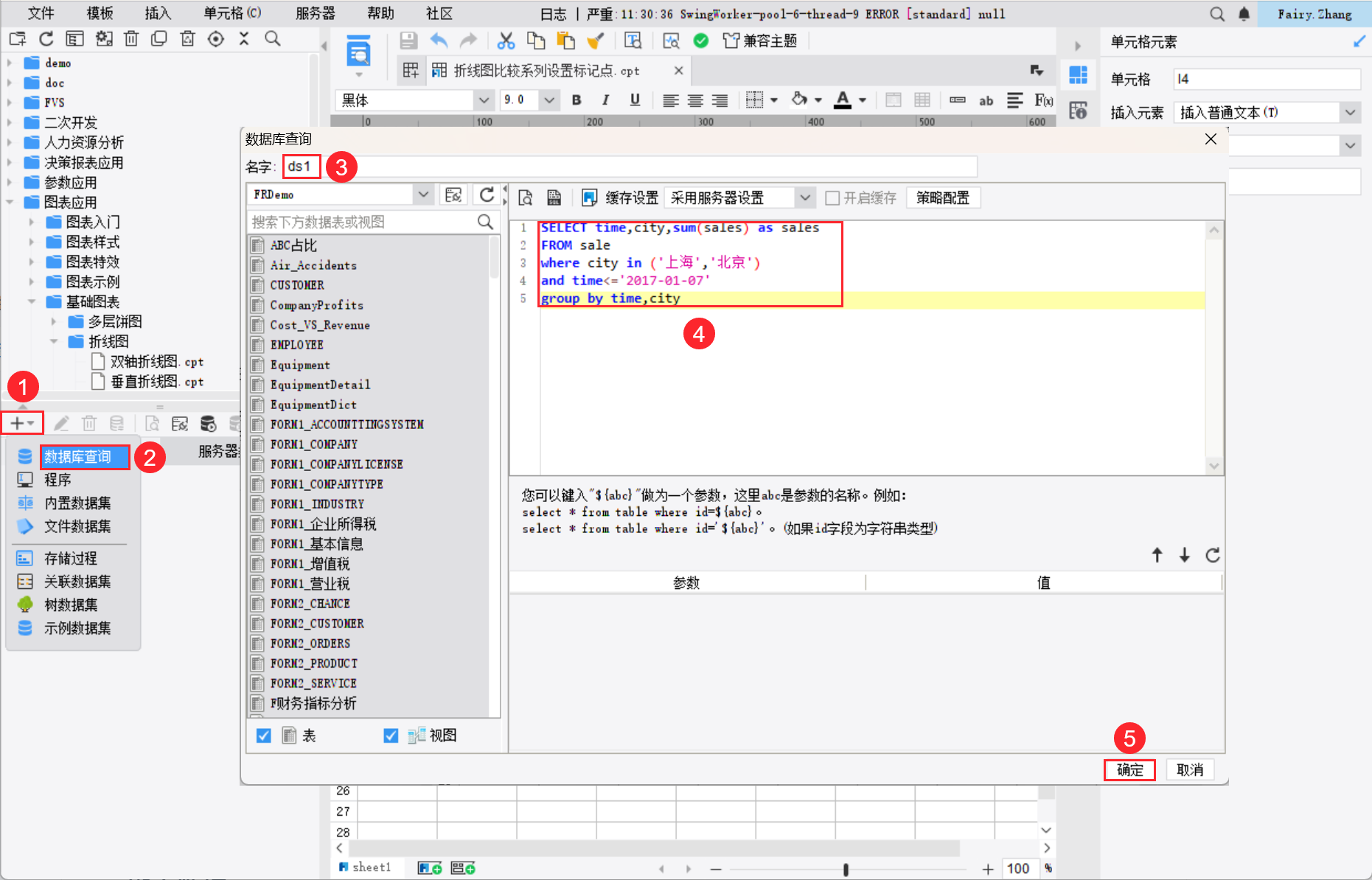Click the Save template icon
The width and height of the screenshot is (1372, 880).
408,41
